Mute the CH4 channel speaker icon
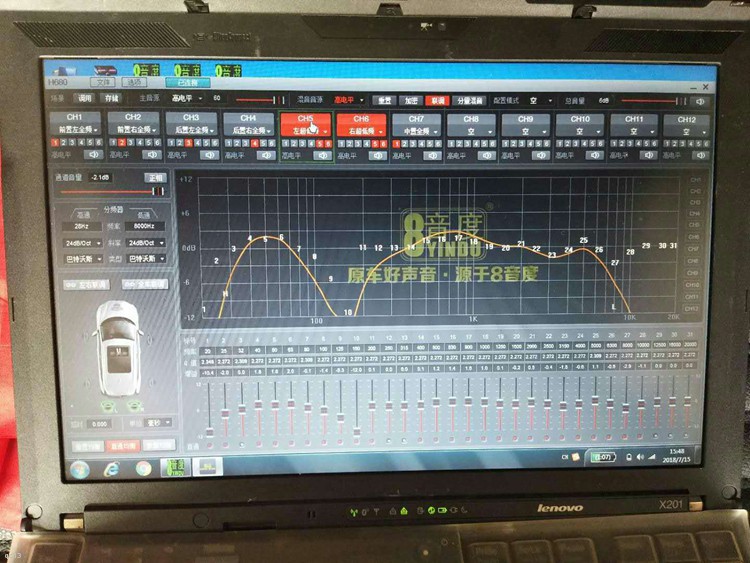750x563 pixels. pyautogui.click(x=266, y=155)
